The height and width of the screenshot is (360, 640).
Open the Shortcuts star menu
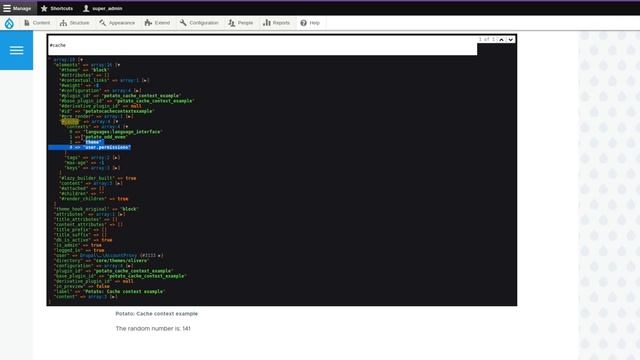point(57,8)
